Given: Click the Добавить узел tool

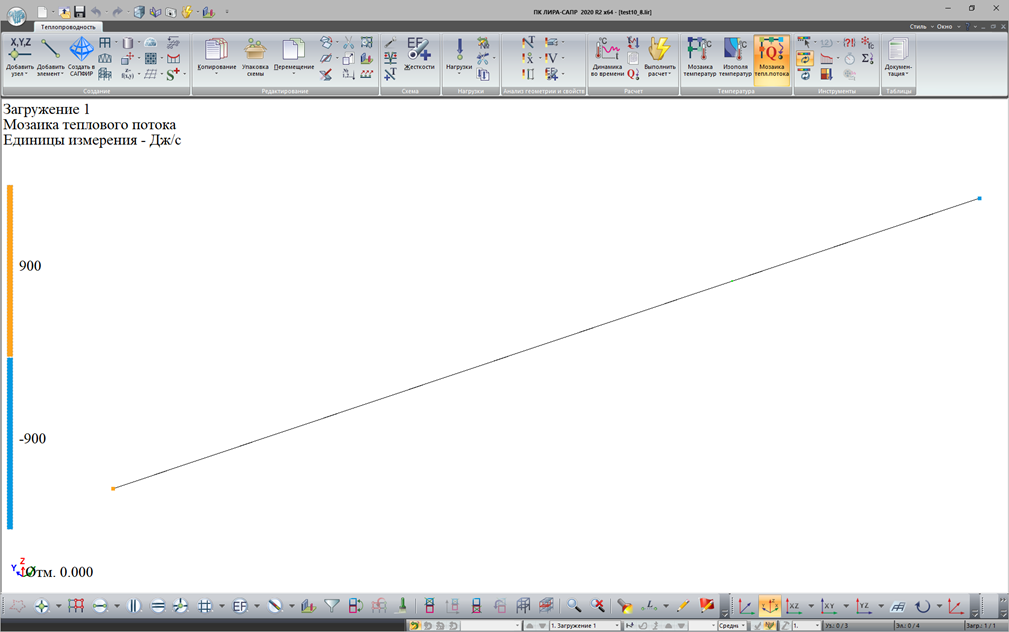Looking at the screenshot, I should click(19, 57).
